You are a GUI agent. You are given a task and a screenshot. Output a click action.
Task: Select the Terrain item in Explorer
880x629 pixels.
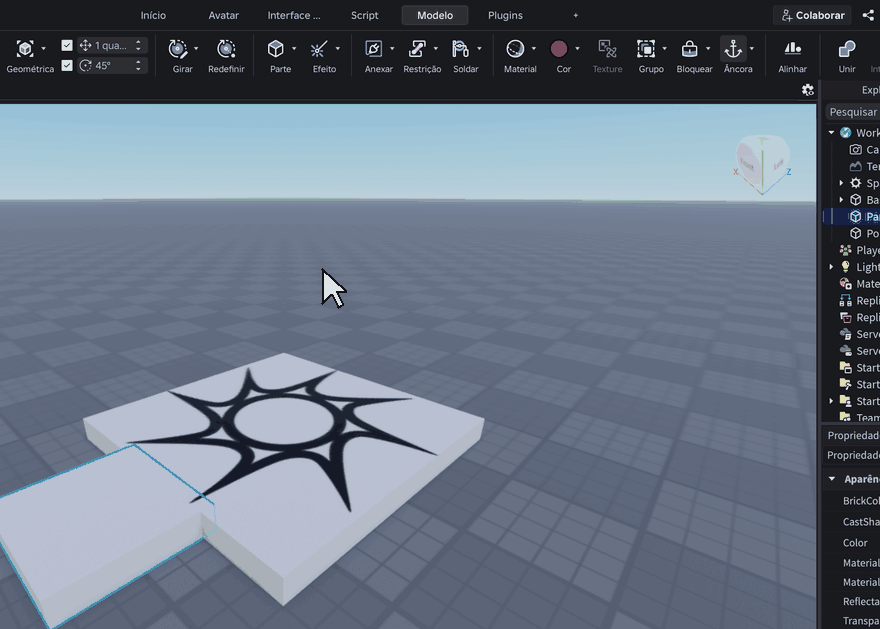click(x=864, y=166)
